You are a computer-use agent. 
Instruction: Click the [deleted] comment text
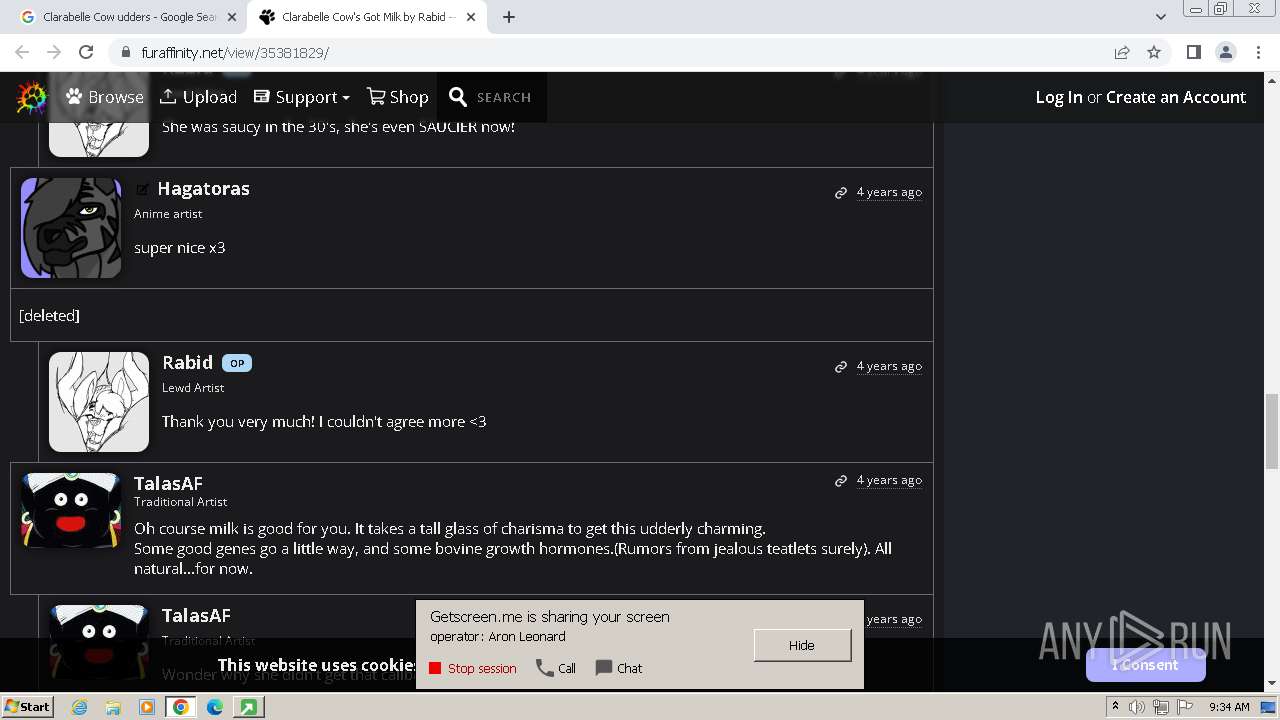(49, 315)
